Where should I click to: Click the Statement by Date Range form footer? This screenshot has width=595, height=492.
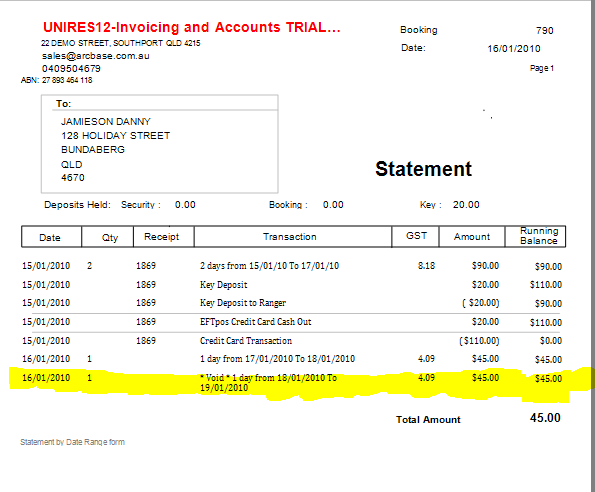[x=72, y=442]
